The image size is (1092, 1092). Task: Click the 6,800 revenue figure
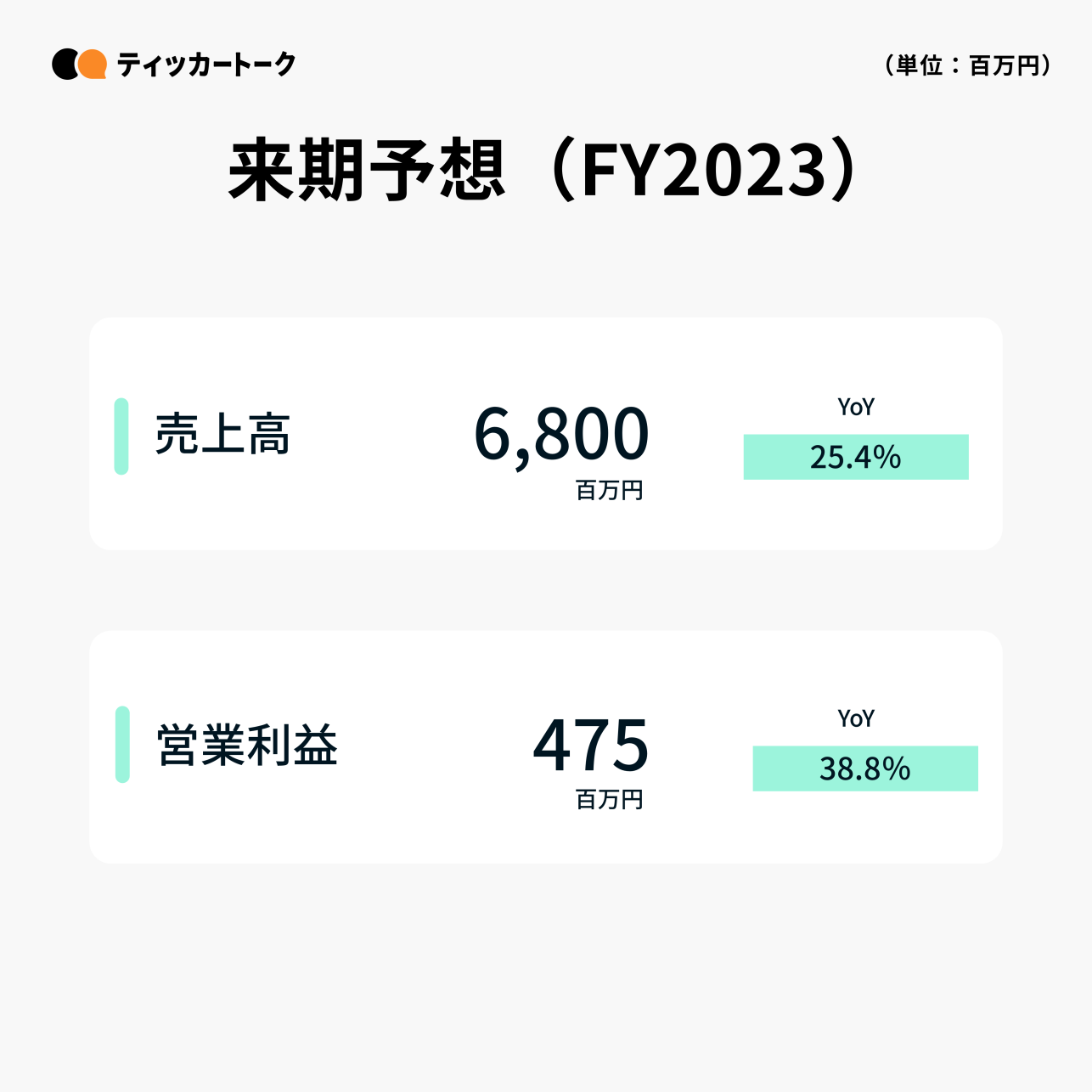coord(561,434)
